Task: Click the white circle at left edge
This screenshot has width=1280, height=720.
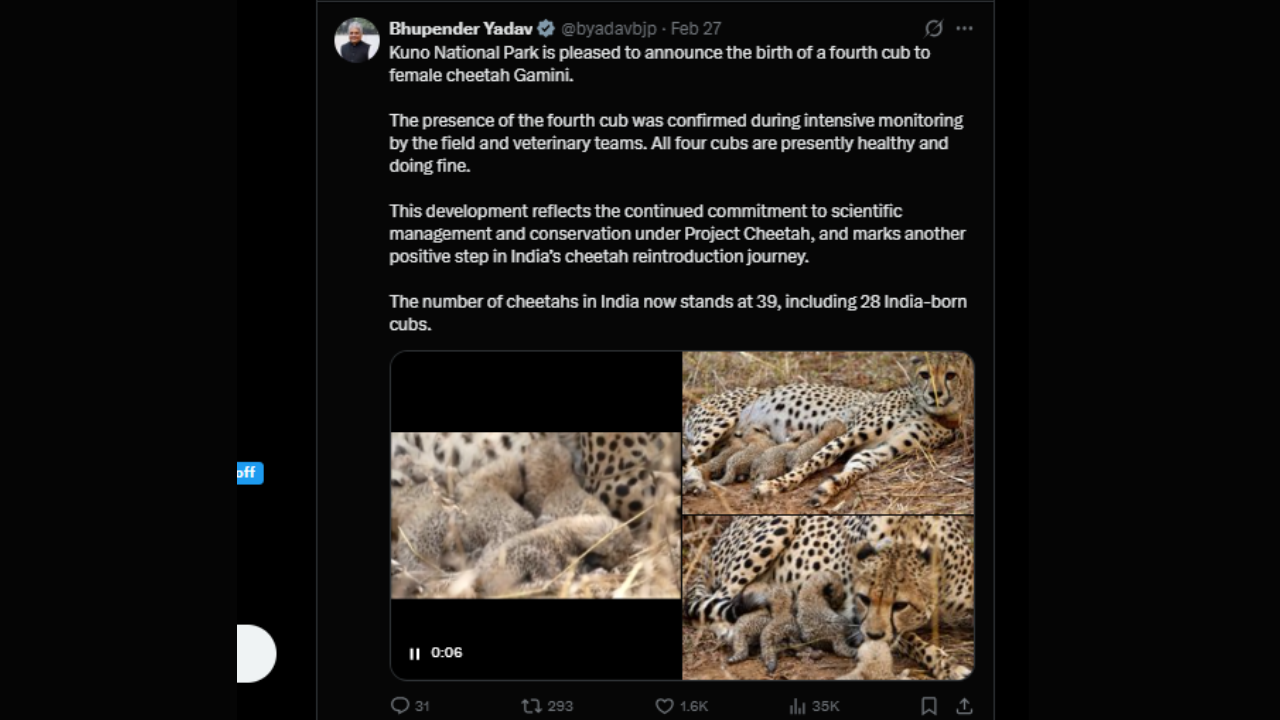Action: (255, 653)
